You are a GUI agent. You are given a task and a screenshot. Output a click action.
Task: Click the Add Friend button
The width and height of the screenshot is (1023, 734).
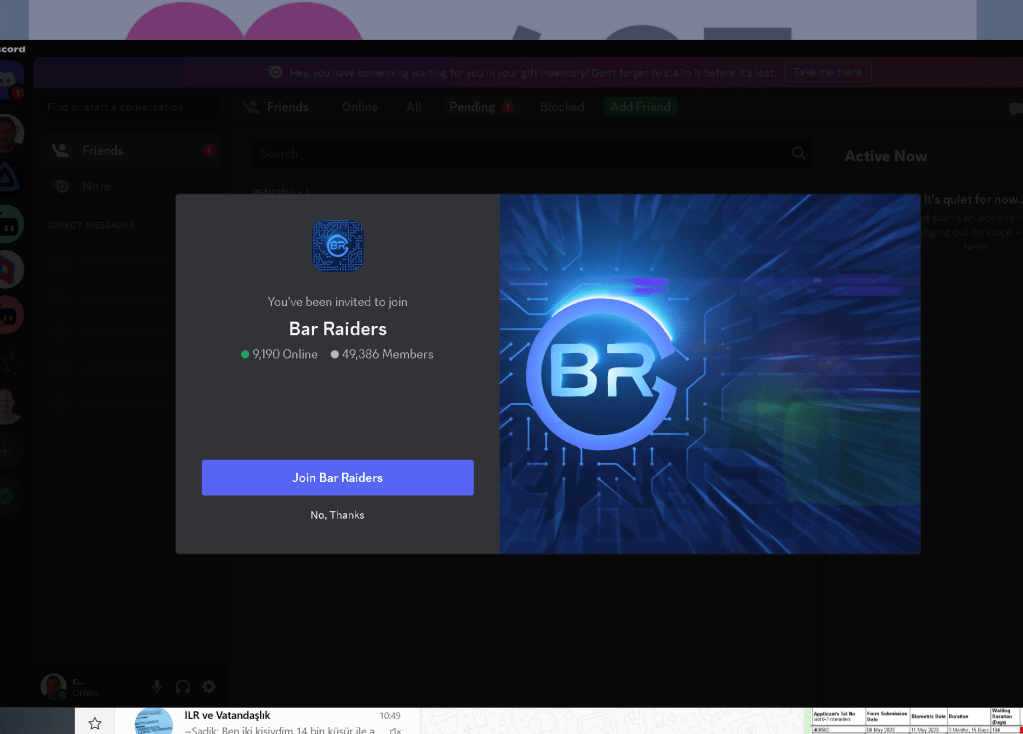pyautogui.click(x=640, y=107)
